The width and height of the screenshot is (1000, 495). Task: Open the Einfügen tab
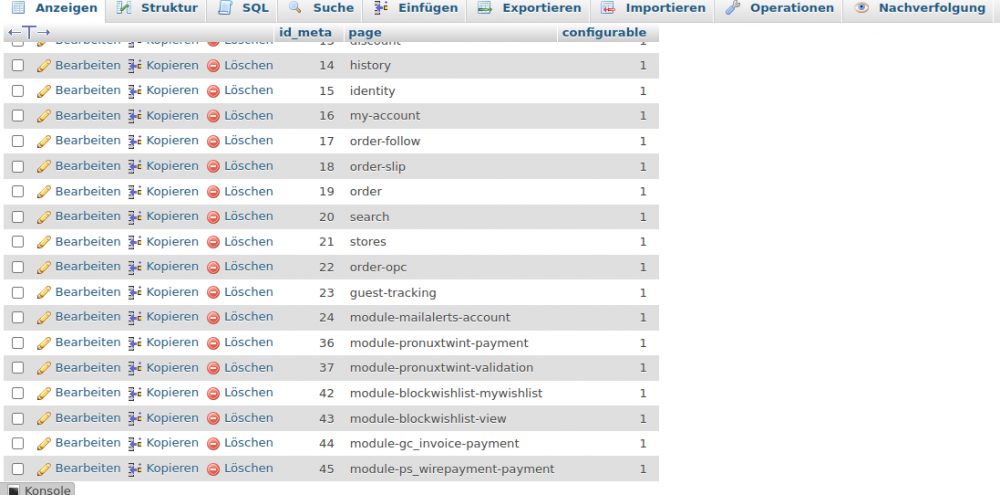click(415, 9)
